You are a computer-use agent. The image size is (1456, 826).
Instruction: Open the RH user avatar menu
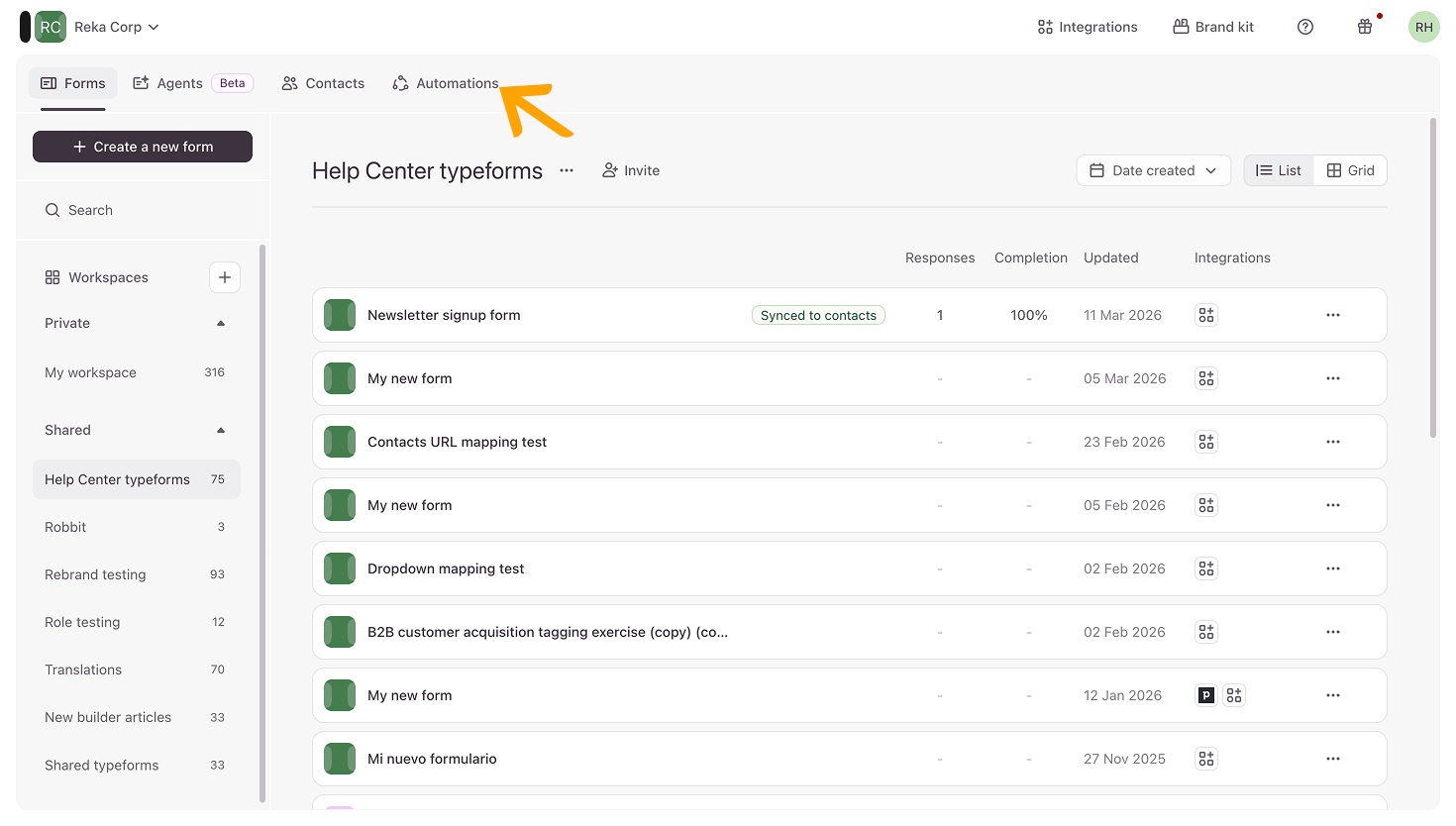click(x=1423, y=27)
